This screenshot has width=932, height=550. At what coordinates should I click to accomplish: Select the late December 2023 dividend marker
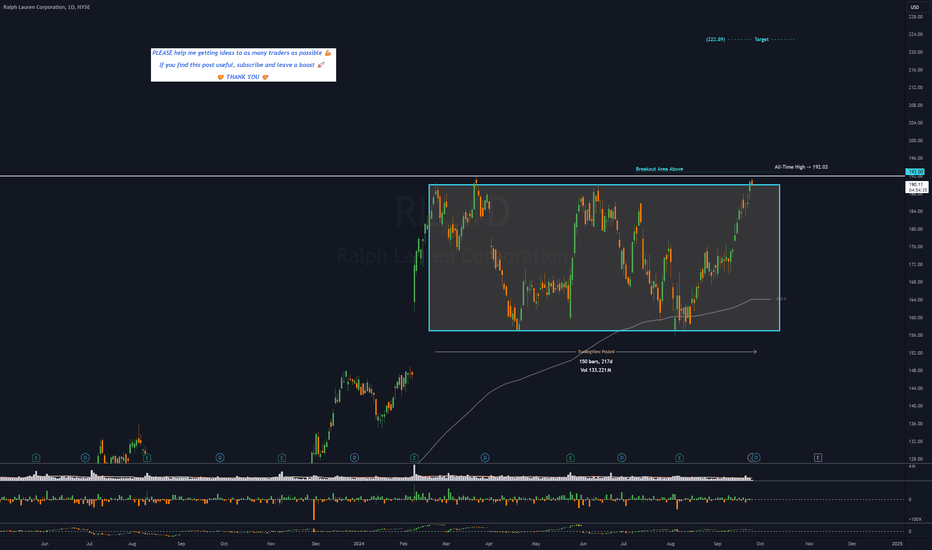pyautogui.click(x=354, y=458)
